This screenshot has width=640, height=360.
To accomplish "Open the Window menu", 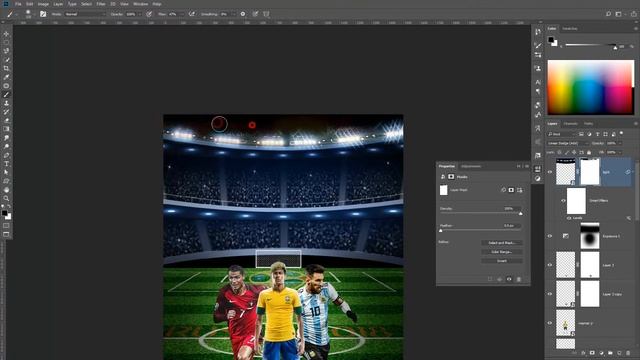I will (141, 4).
